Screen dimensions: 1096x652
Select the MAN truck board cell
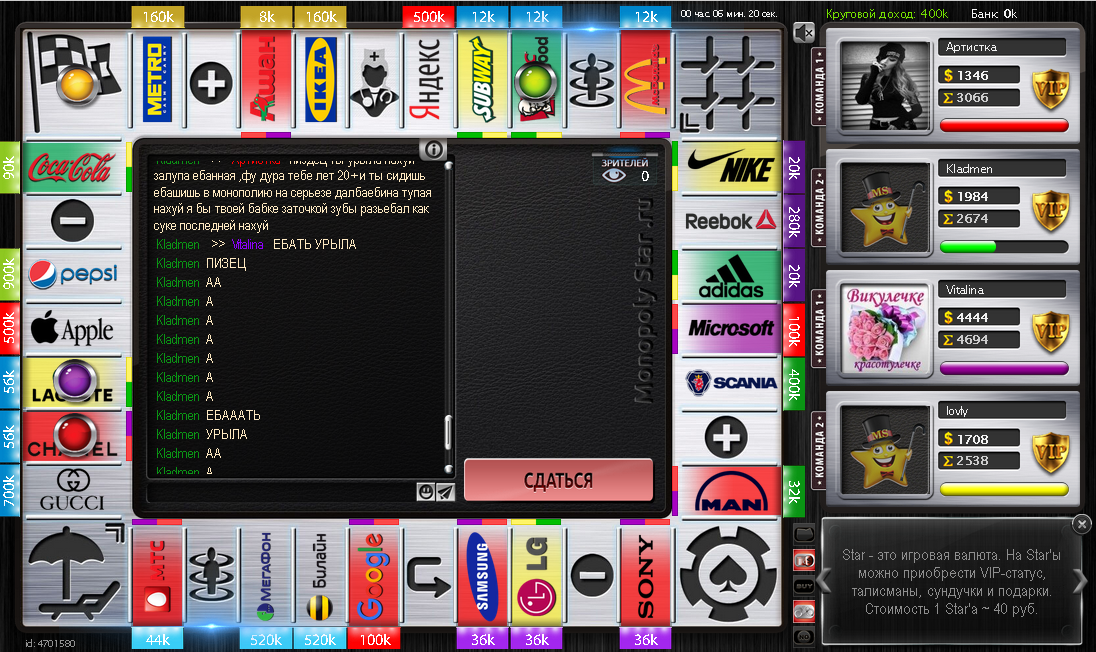[730, 491]
